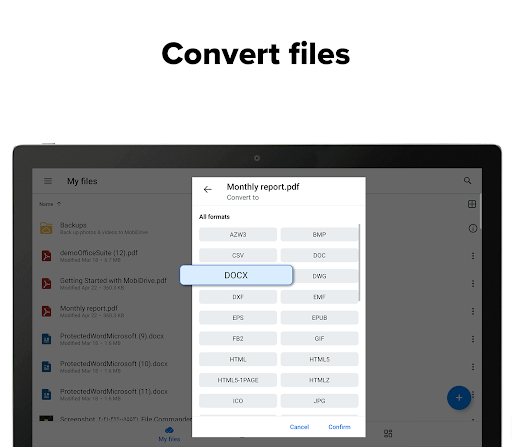Cancel the conversion dialog
512x447 pixels.
pos(299,427)
